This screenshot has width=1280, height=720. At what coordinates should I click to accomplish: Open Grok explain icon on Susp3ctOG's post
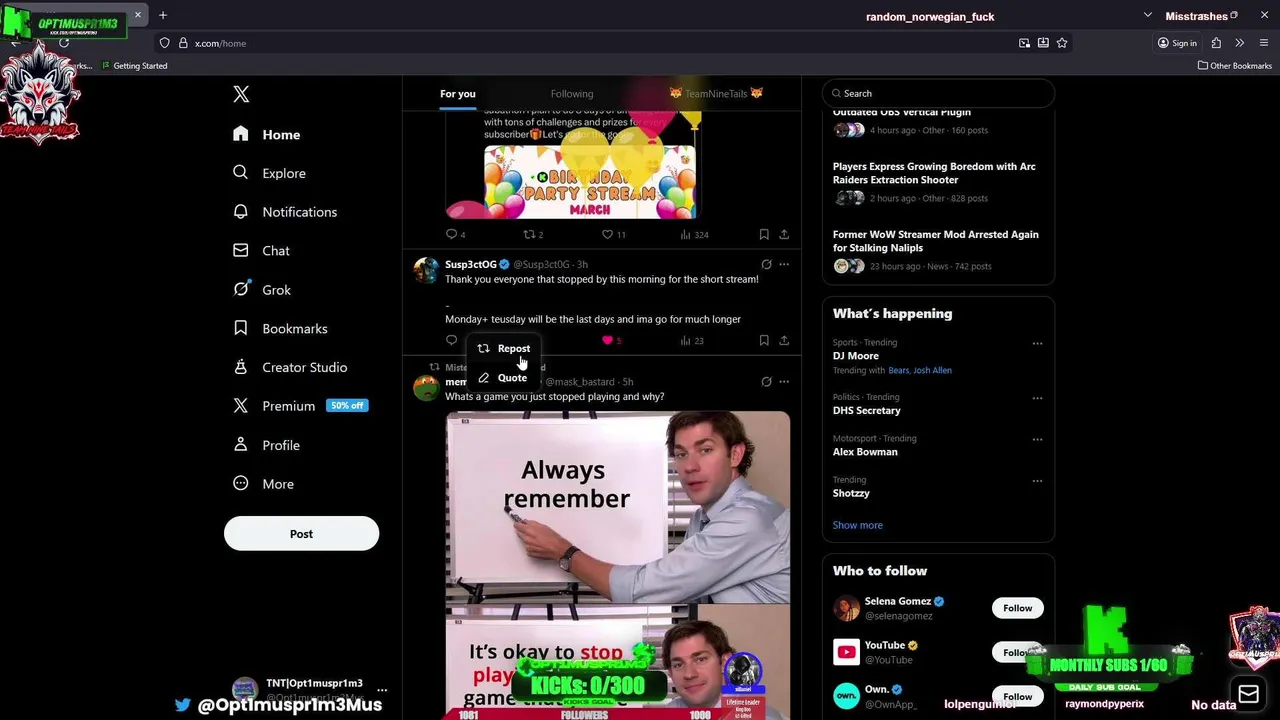click(766, 265)
